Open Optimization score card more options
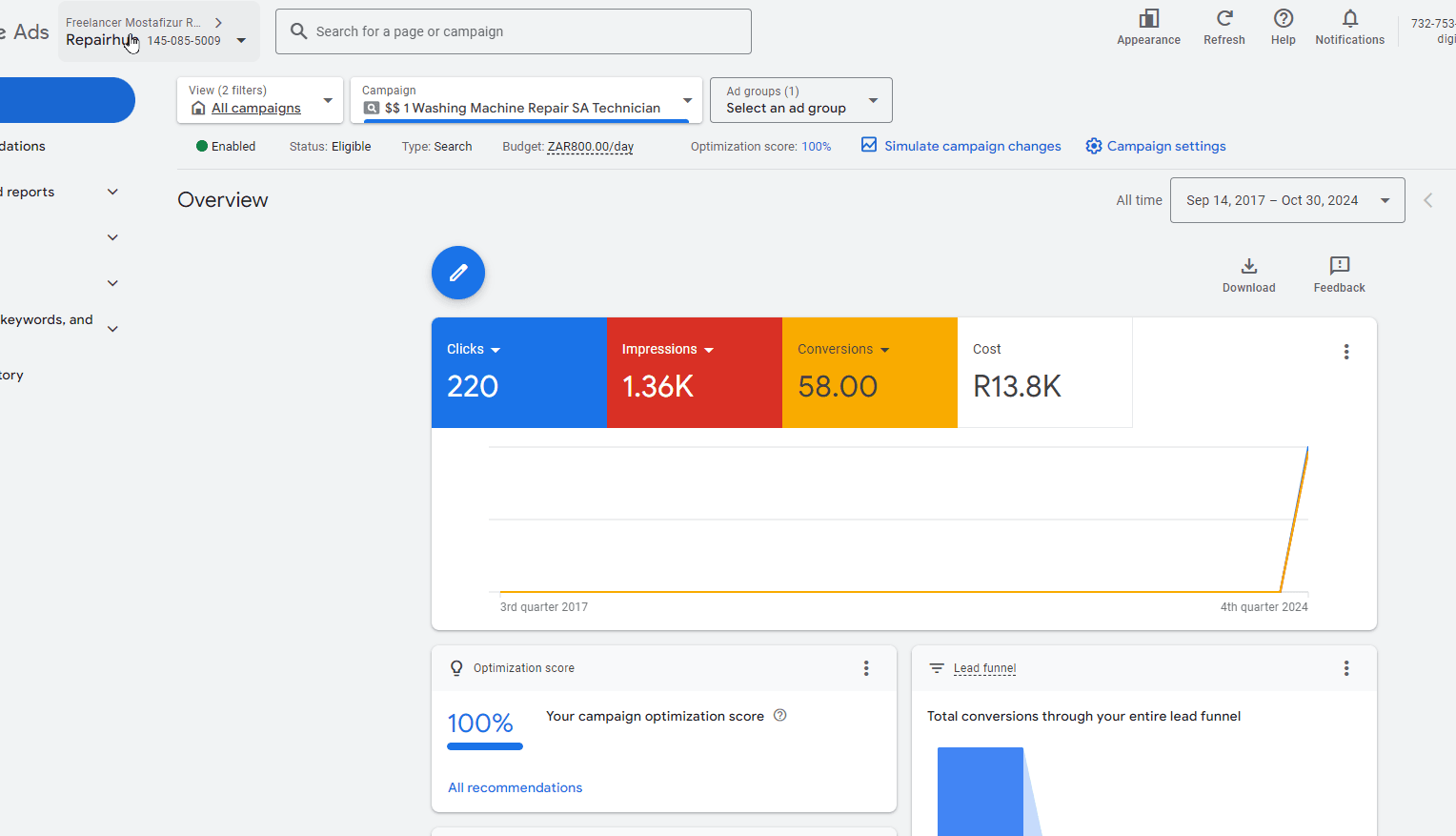 [865, 668]
